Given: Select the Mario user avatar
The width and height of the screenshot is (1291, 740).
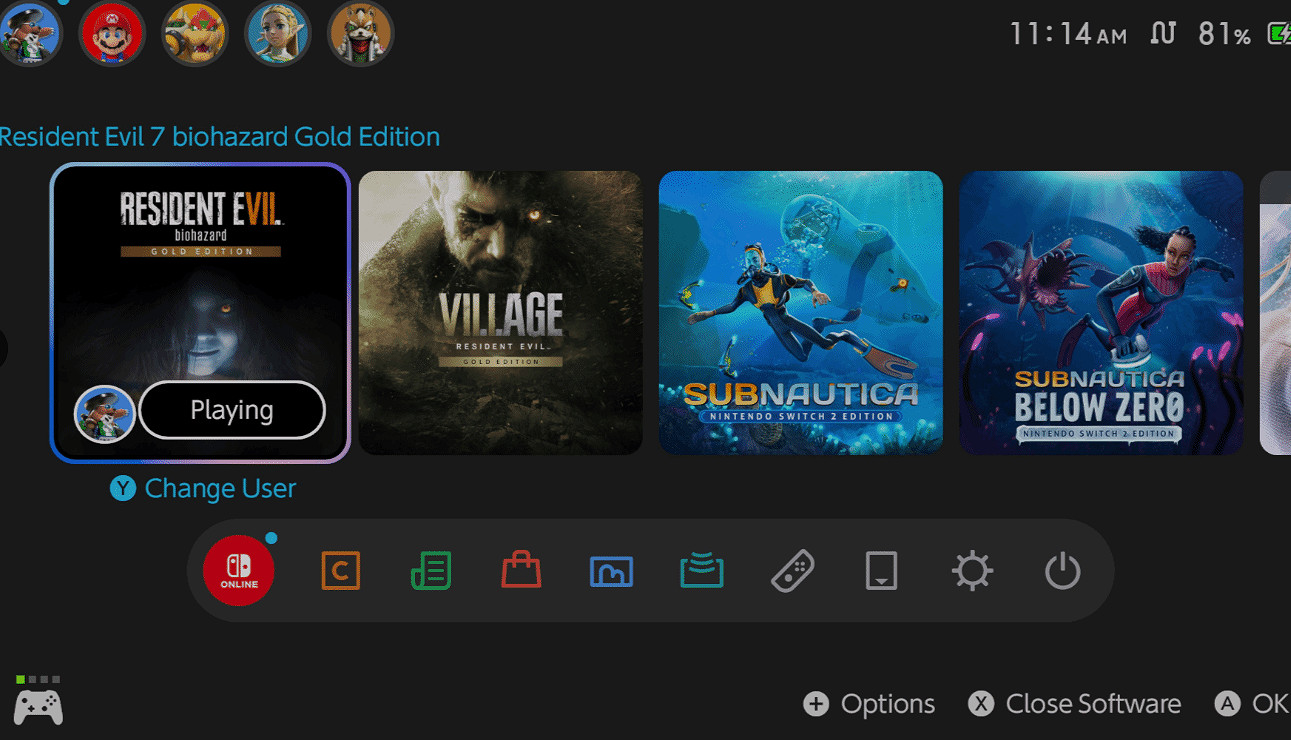Looking at the screenshot, I should coord(112,33).
